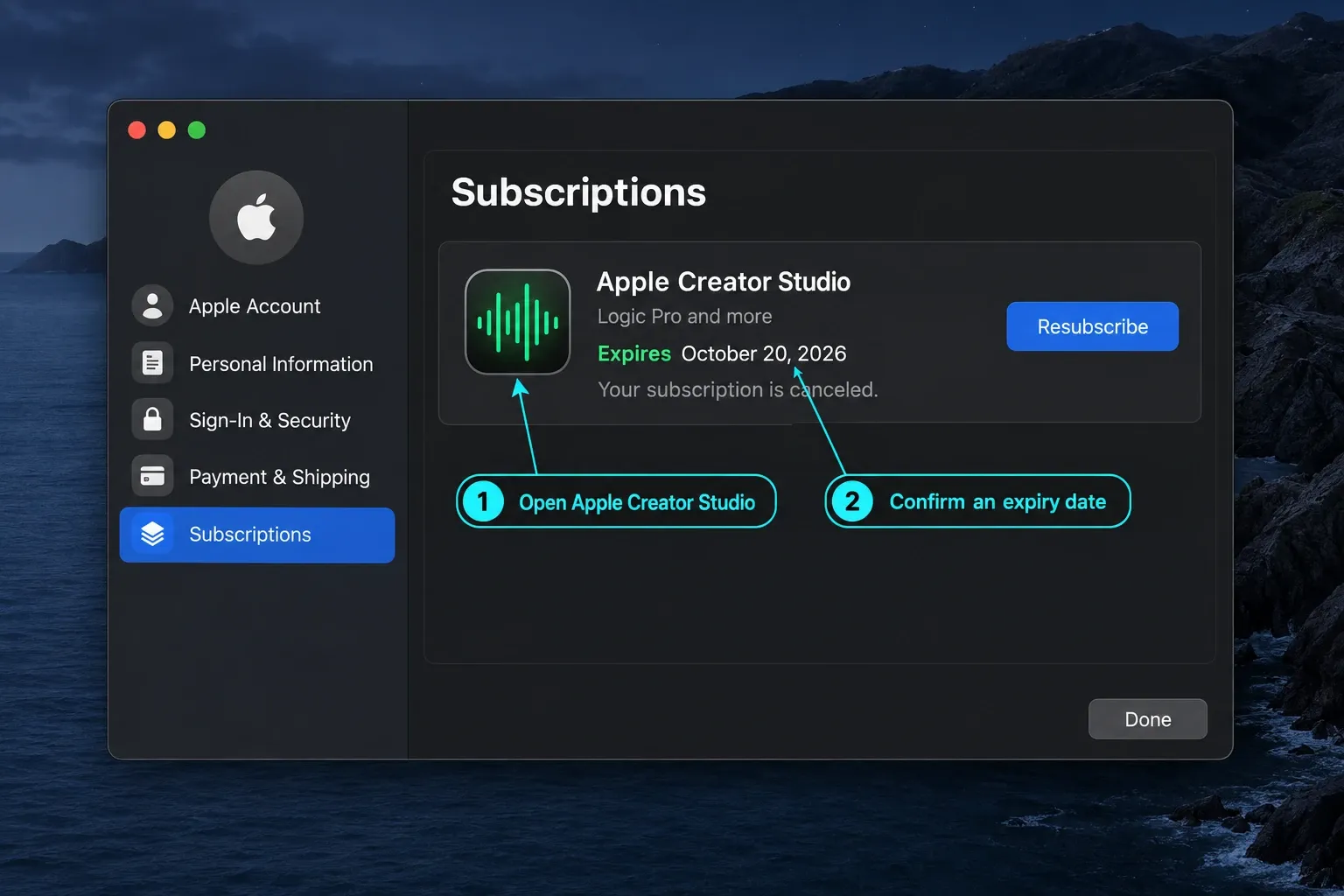Click the Sign-In & Security lock icon

pos(152,420)
